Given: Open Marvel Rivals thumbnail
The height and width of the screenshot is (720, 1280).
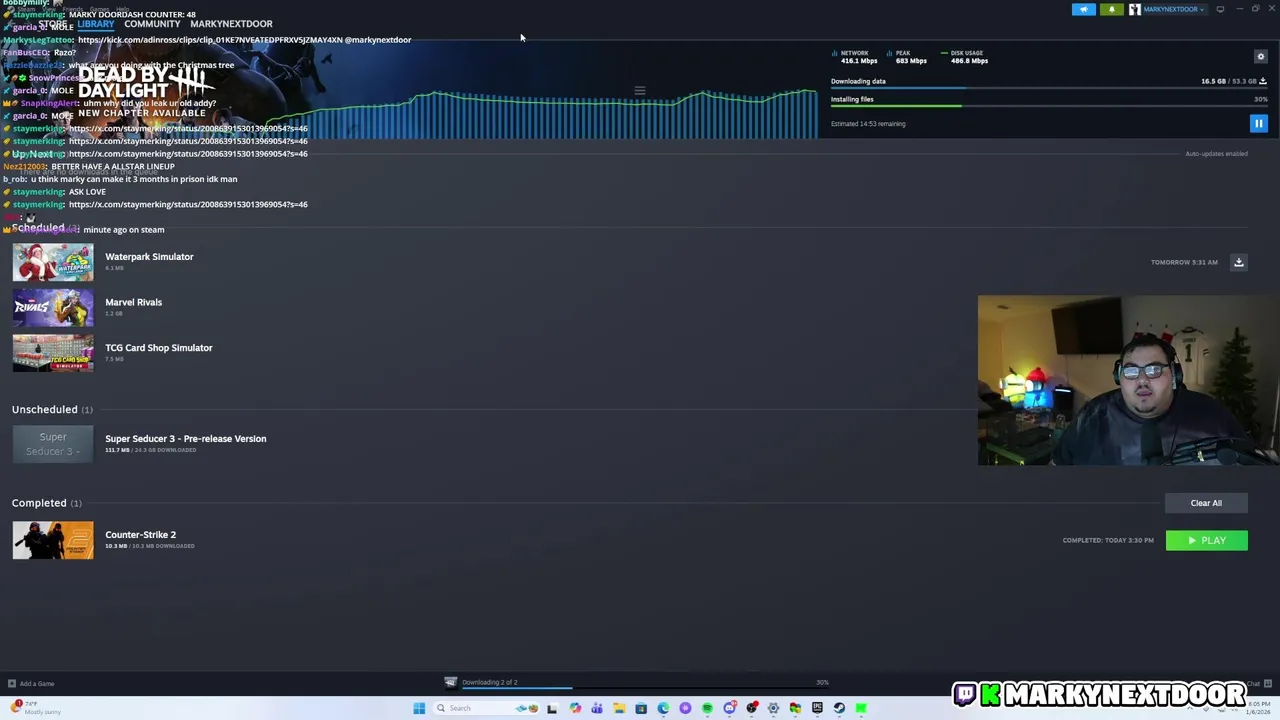Looking at the screenshot, I should (53, 308).
